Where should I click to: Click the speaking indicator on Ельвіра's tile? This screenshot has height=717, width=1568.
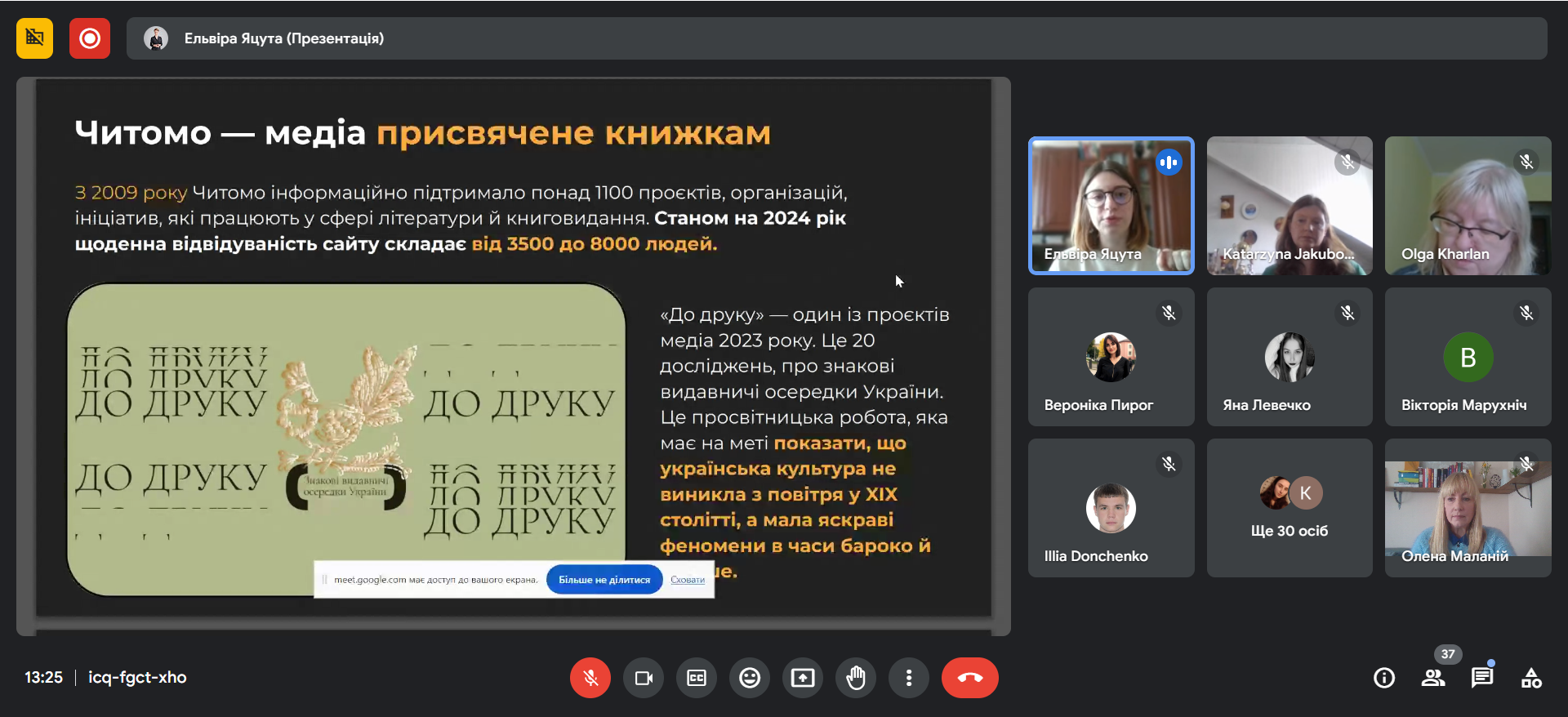[1169, 163]
